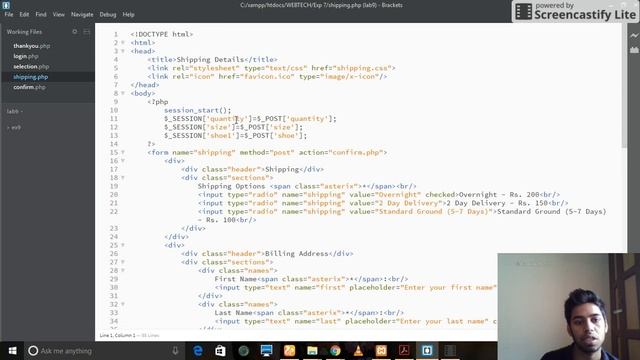This screenshot has width=640, height=360.
Task: Click the Billing Address header text
Action: click(x=297, y=253)
